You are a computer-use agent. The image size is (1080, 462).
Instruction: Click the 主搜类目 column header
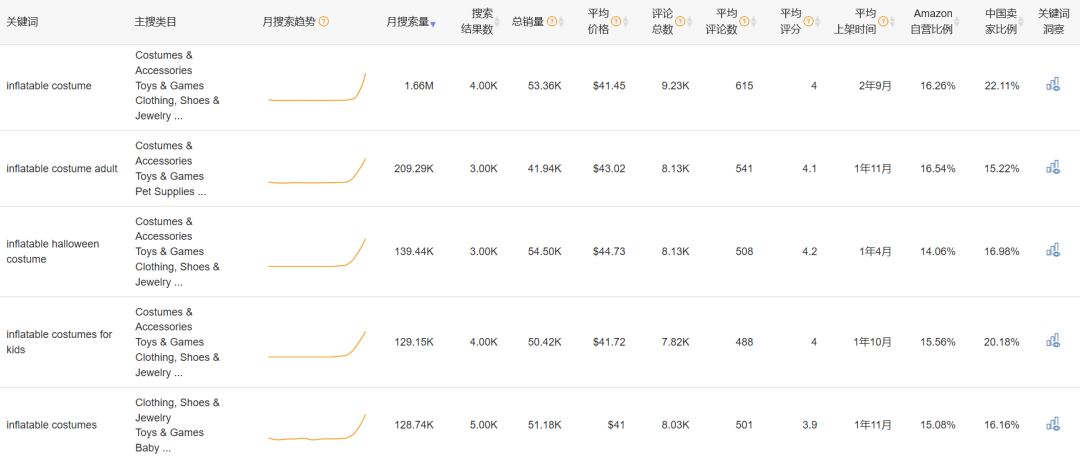156,22
